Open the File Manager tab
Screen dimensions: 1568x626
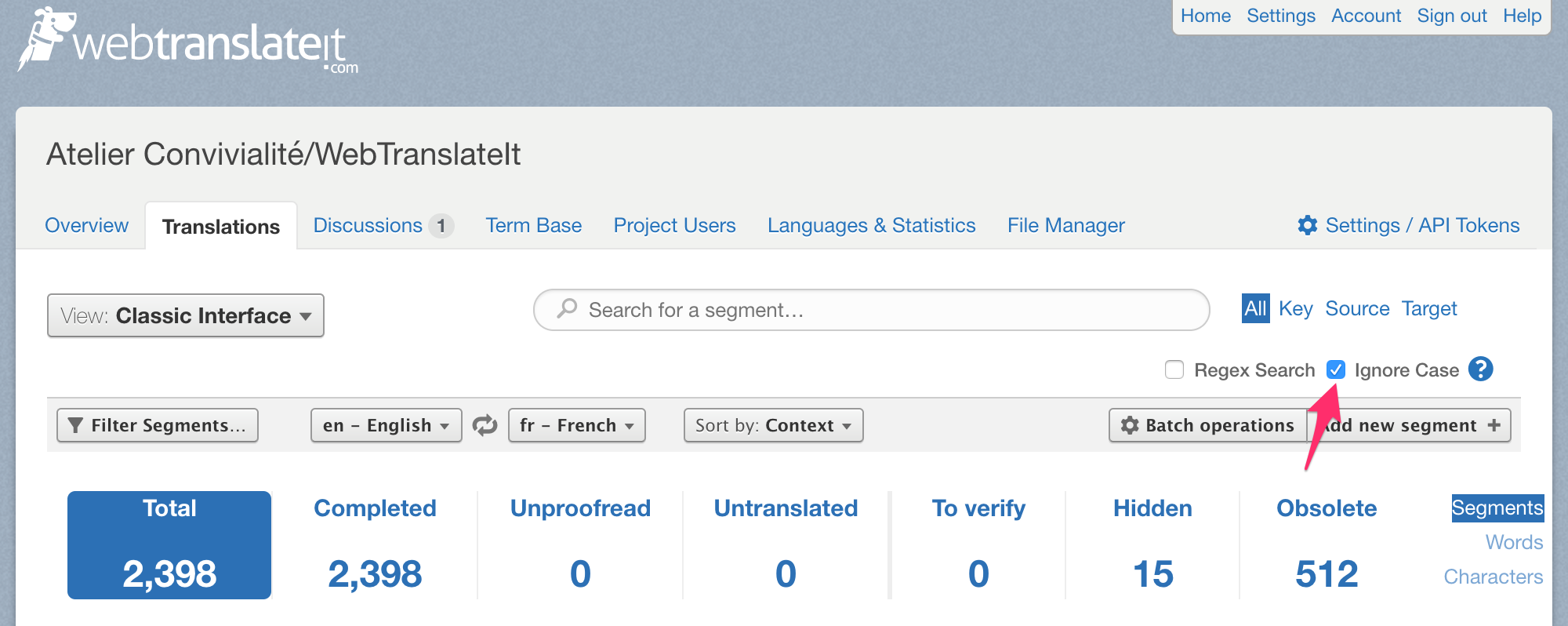pyautogui.click(x=1066, y=225)
